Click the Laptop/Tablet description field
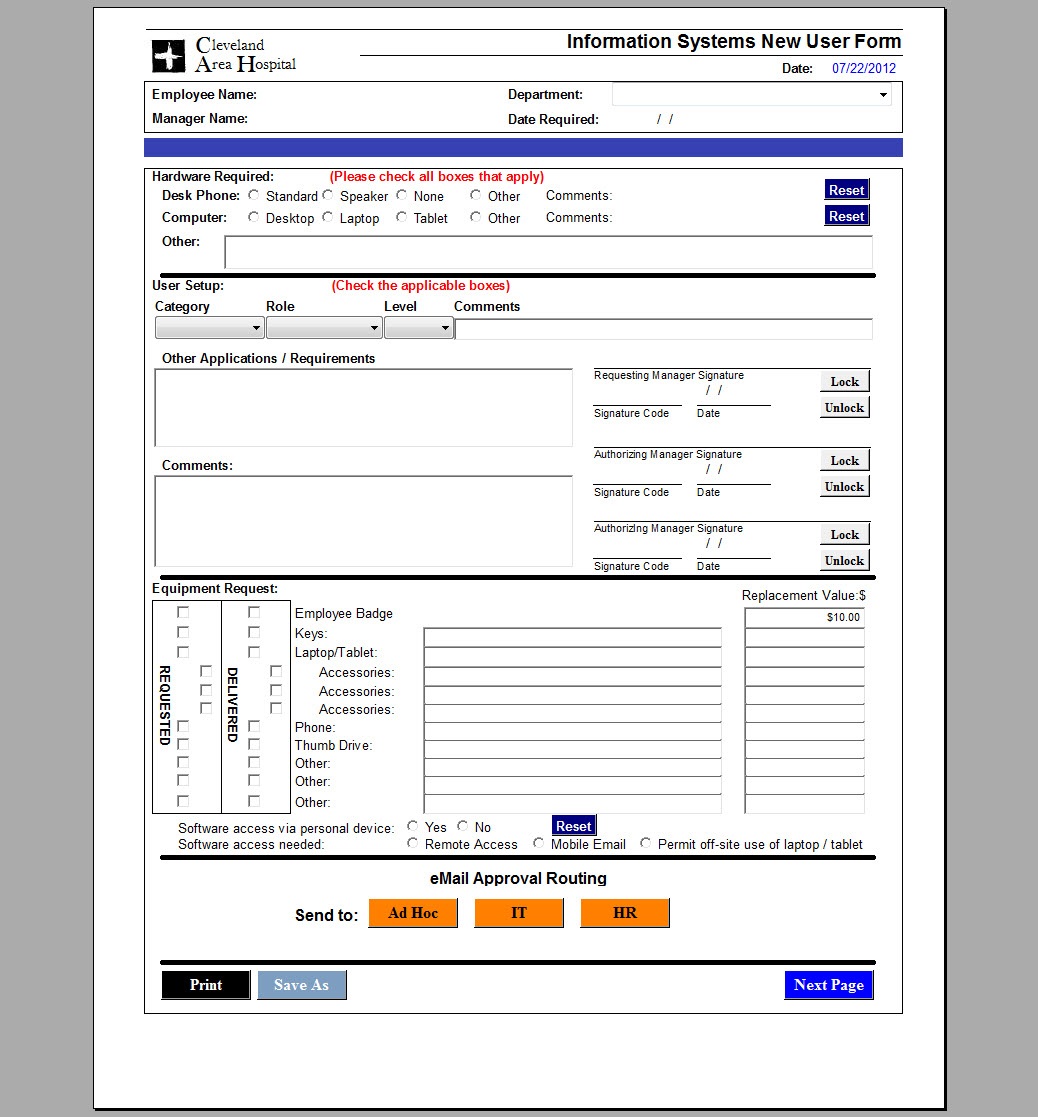This screenshot has width=1038, height=1117. pyautogui.click(x=573, y=657)
